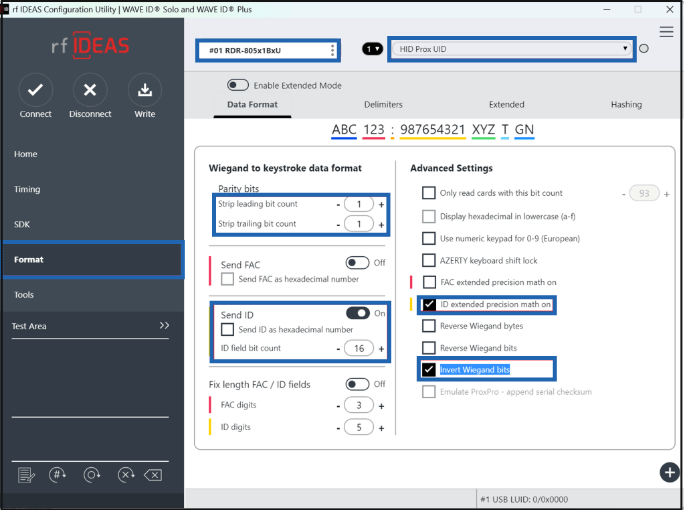Click the three dots on reader selector
This screenshot has height=510, width=684.
coord(332,50)
